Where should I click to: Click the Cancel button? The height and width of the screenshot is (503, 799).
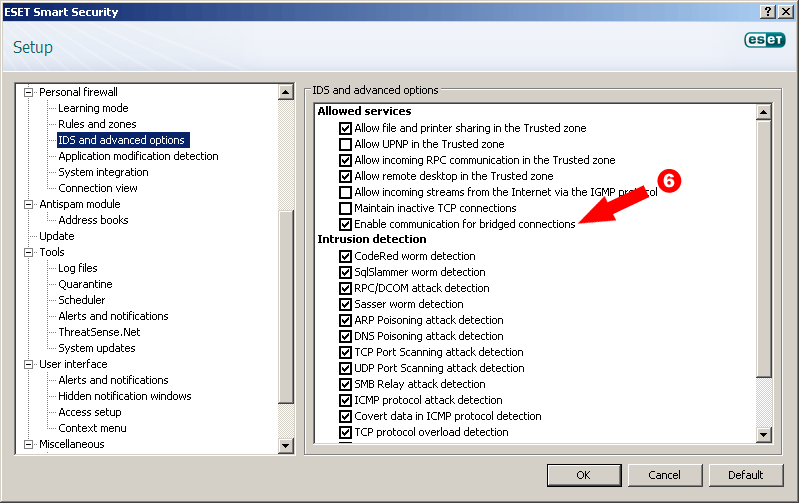(x=664, y=475)
